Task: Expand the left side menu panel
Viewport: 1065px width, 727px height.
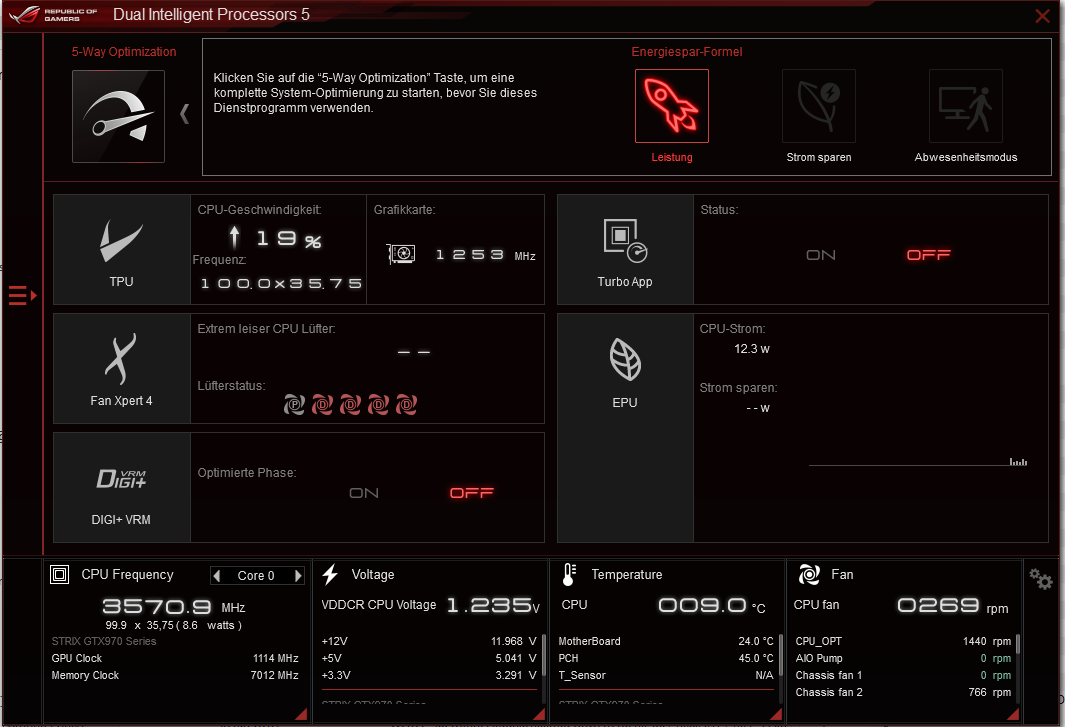Action: pos(22,296)
